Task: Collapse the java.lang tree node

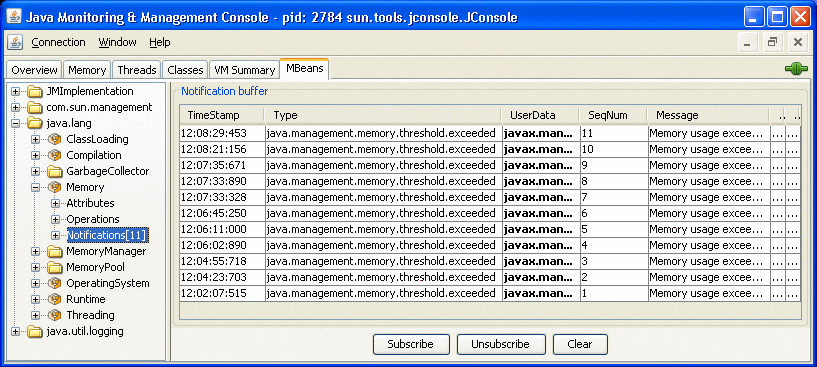Action: 15,124
